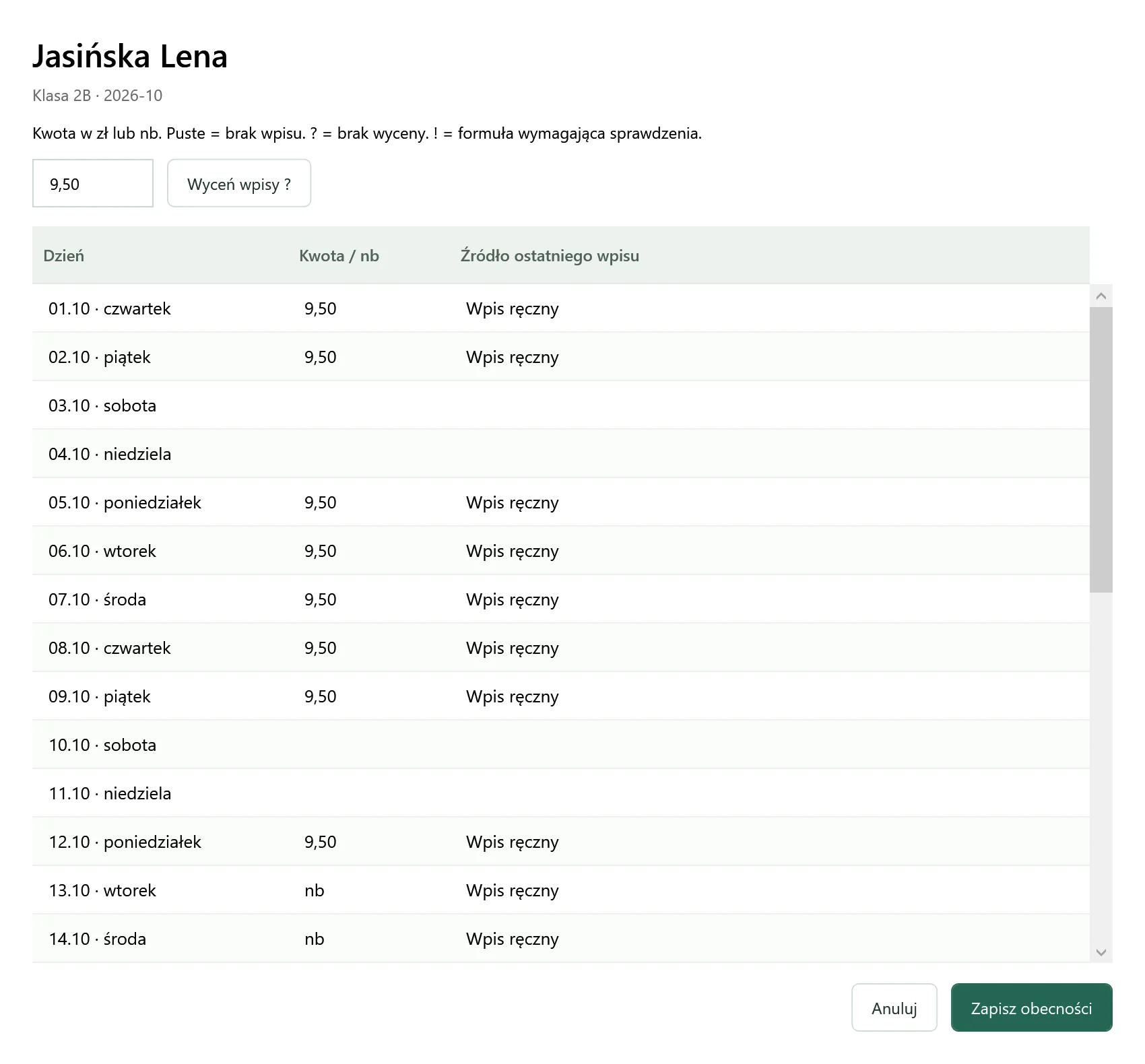Click the 04.10 niedziela day label
Image resolution: width=1145 pixels, height=1064 pixels.
coord(110,454)
